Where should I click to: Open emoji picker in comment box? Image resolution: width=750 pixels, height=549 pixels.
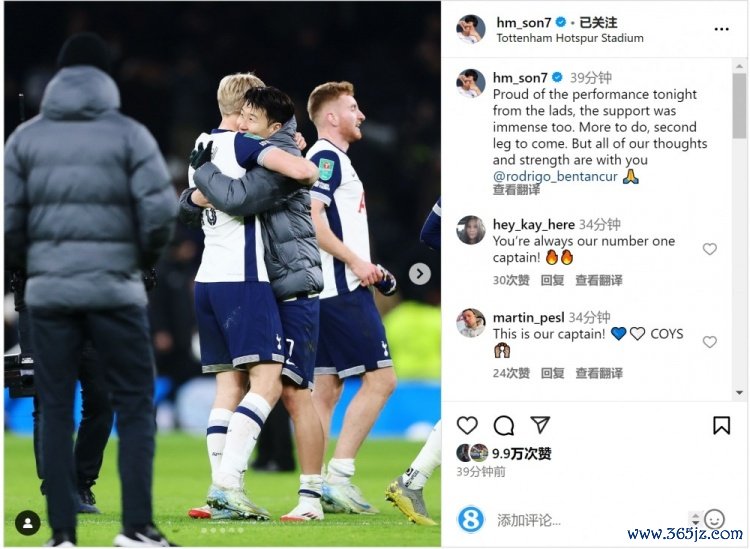click(x=714, y=519)
